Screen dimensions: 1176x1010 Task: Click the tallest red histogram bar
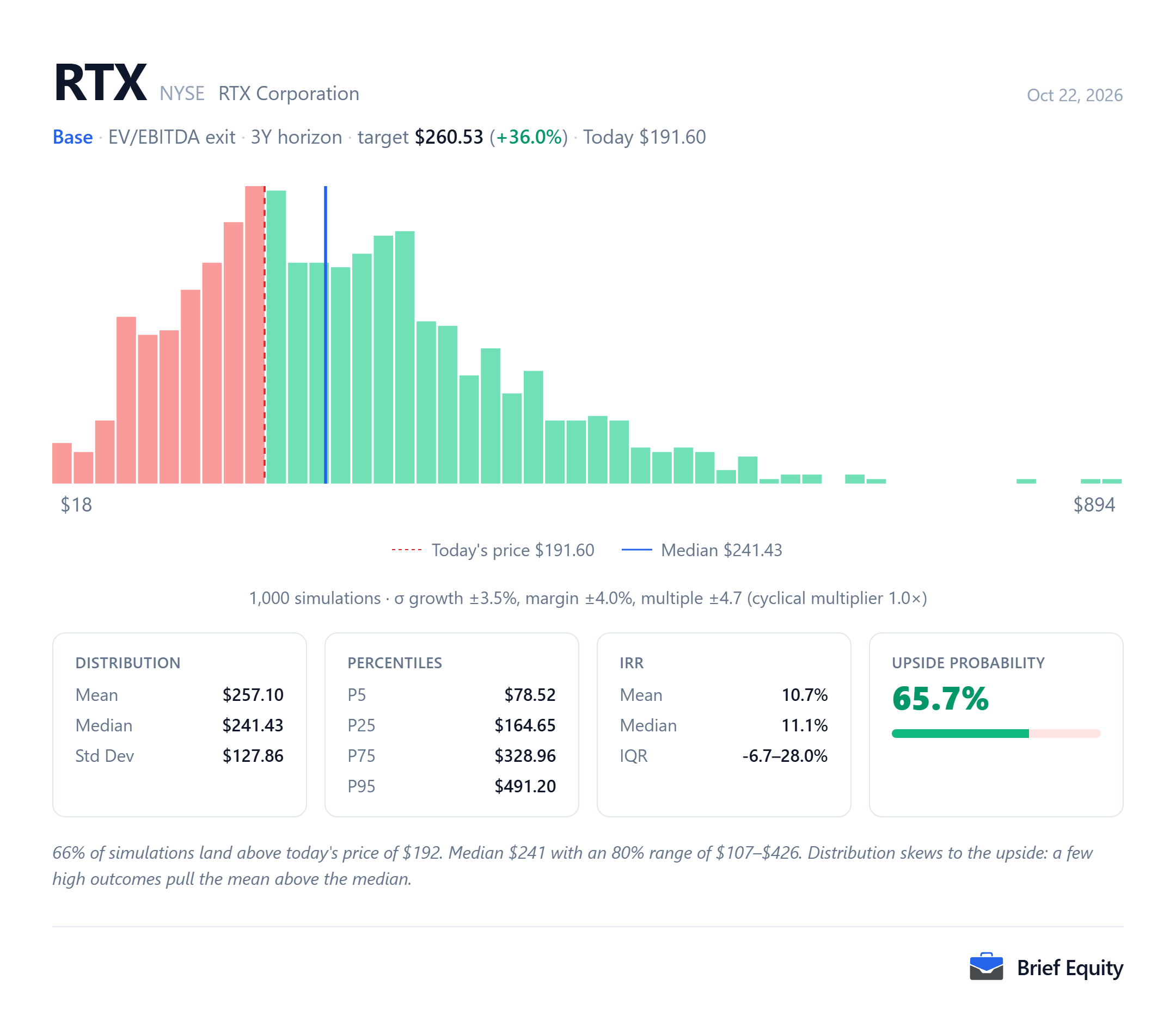[255, 335]
